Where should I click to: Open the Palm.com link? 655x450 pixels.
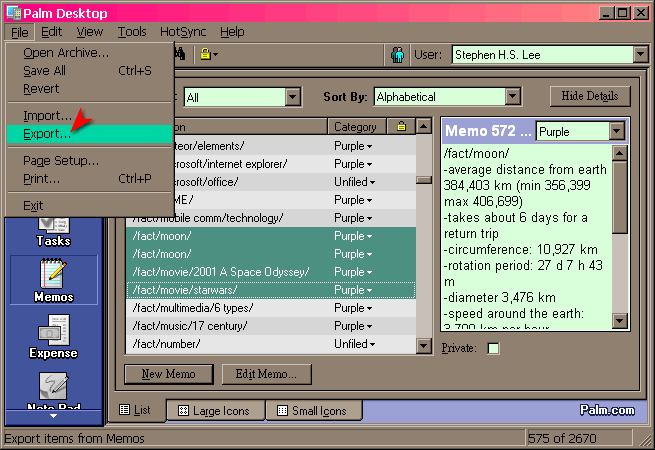[x=607, y=410]
